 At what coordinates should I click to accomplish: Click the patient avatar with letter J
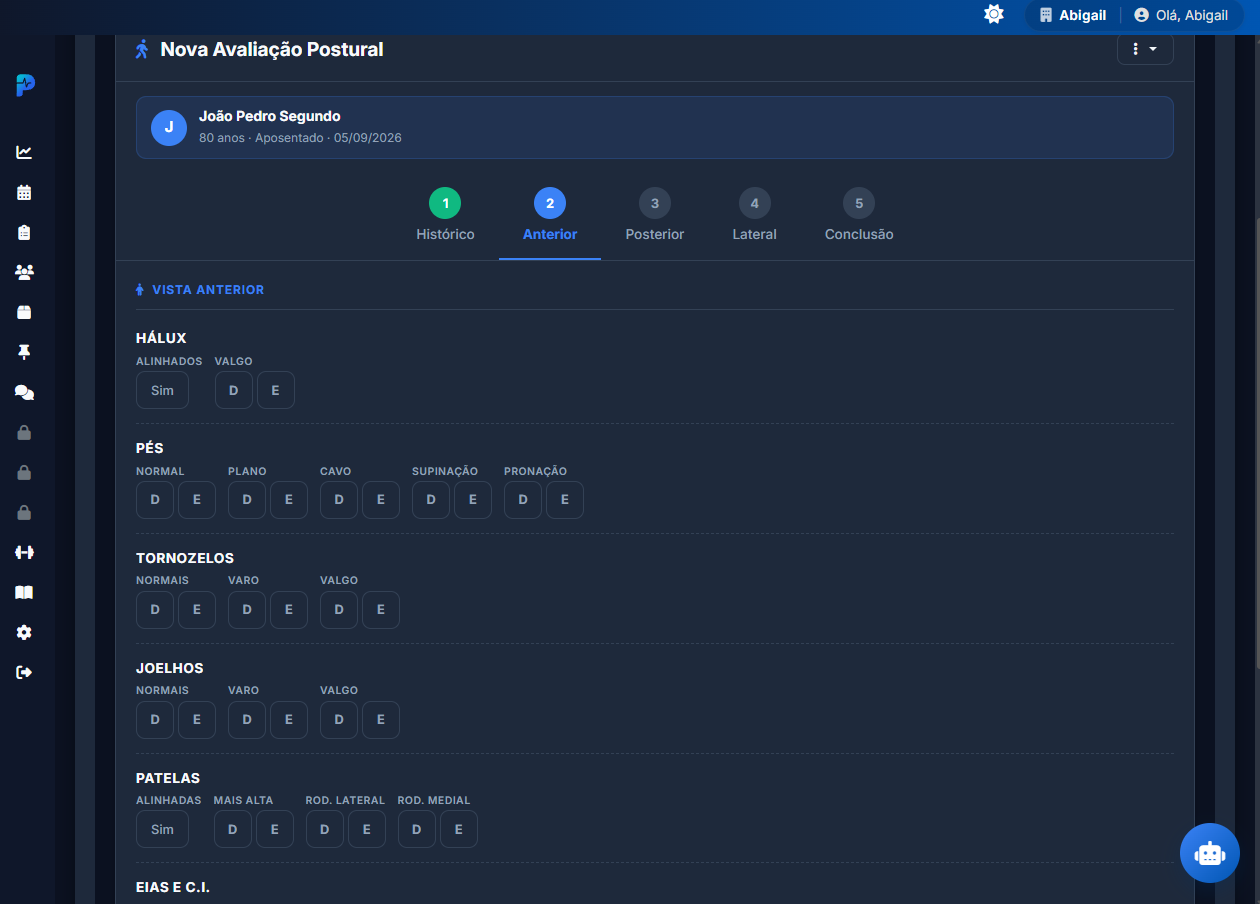(x=169, y=127)
